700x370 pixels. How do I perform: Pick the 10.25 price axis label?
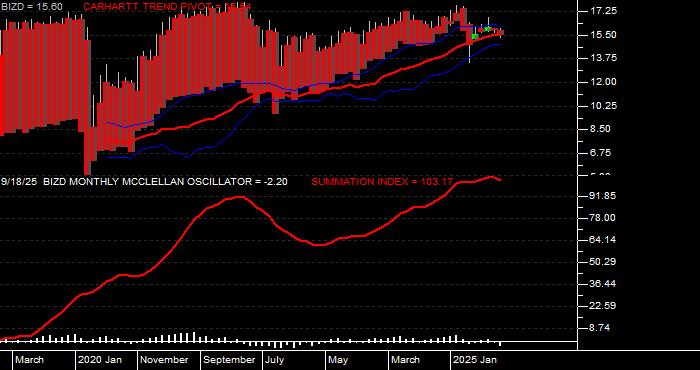pos(603,106)
